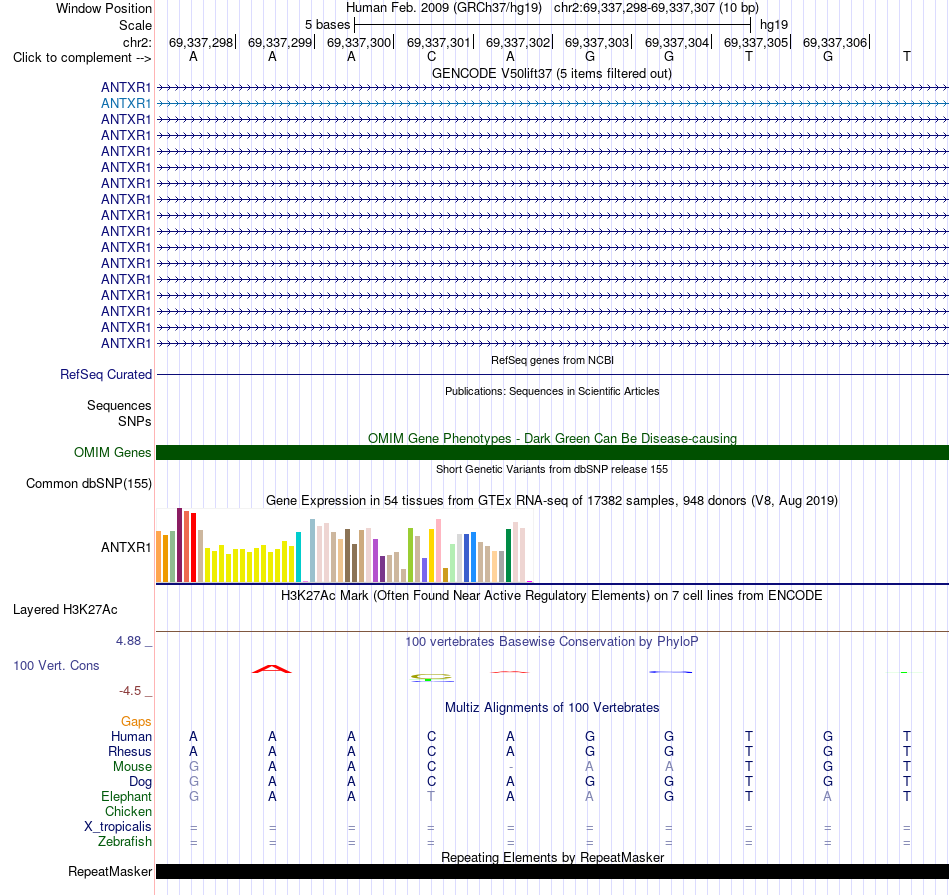Click the tallest maroon GTEx expression bar
950x895 pixels.
[x=179, y=545]
